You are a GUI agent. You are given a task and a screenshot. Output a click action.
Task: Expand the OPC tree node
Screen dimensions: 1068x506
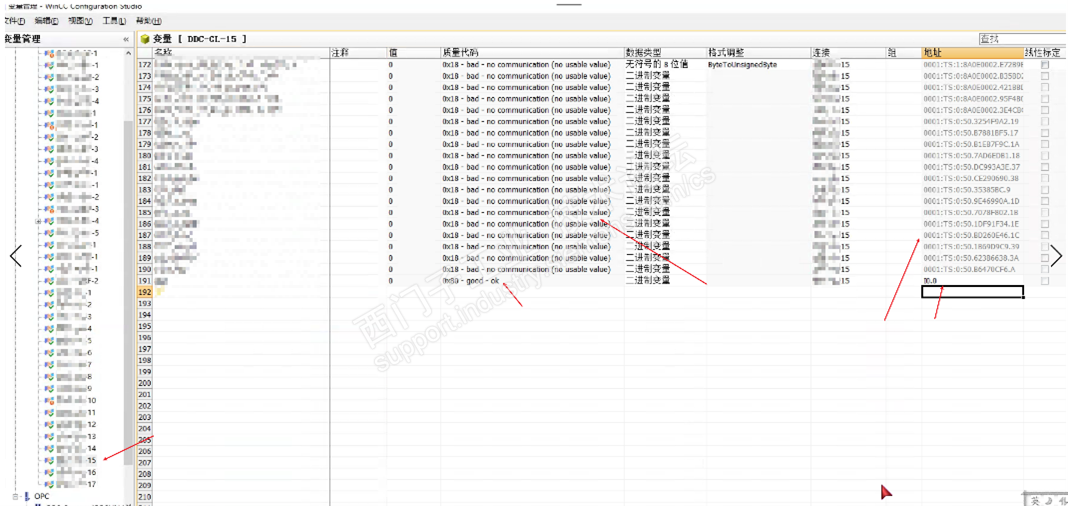tap(16, 496)
